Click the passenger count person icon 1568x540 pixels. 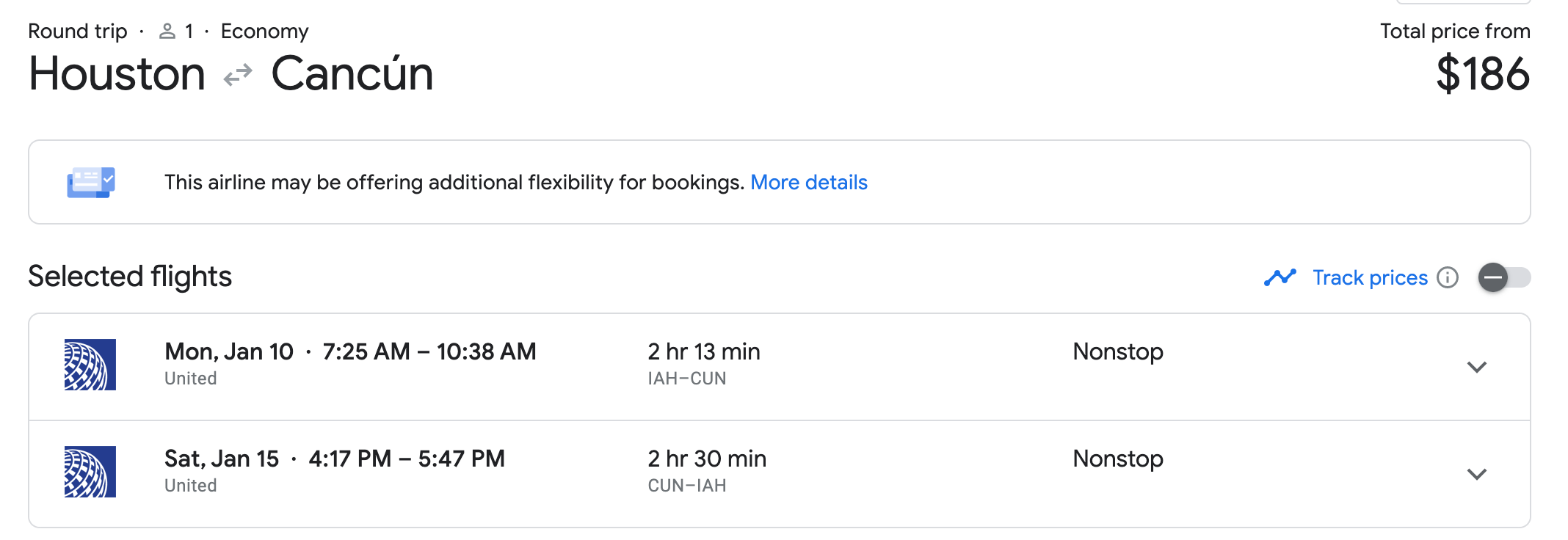click(x=167, y=32)
